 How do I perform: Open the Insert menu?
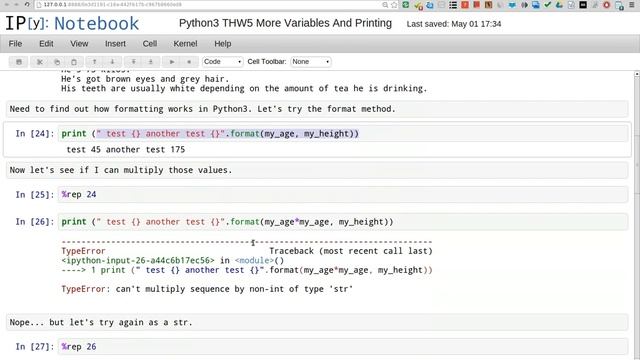(115, 44)
